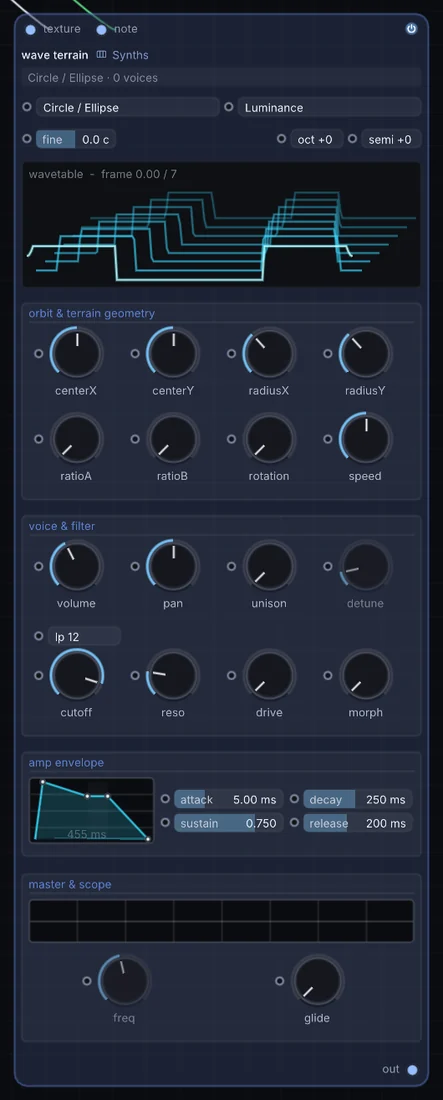Click the modulation port beside lp 12

pos(39,636)
